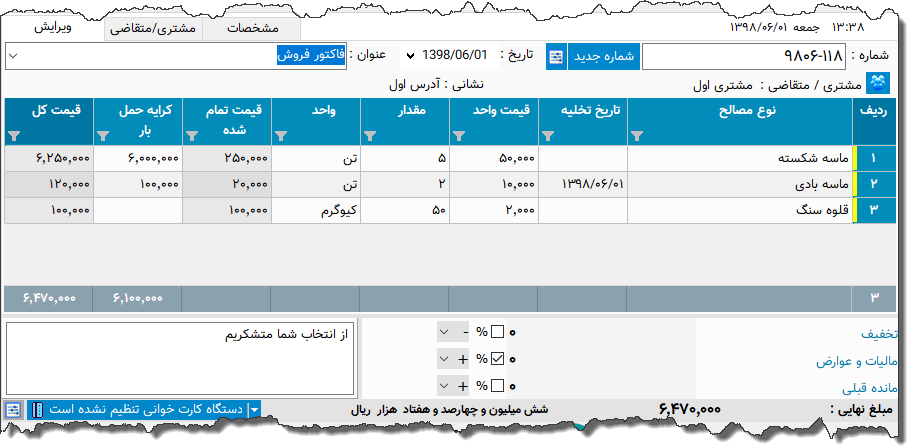Toggle the مانده قبلی percent checkbox

(497, 385)
